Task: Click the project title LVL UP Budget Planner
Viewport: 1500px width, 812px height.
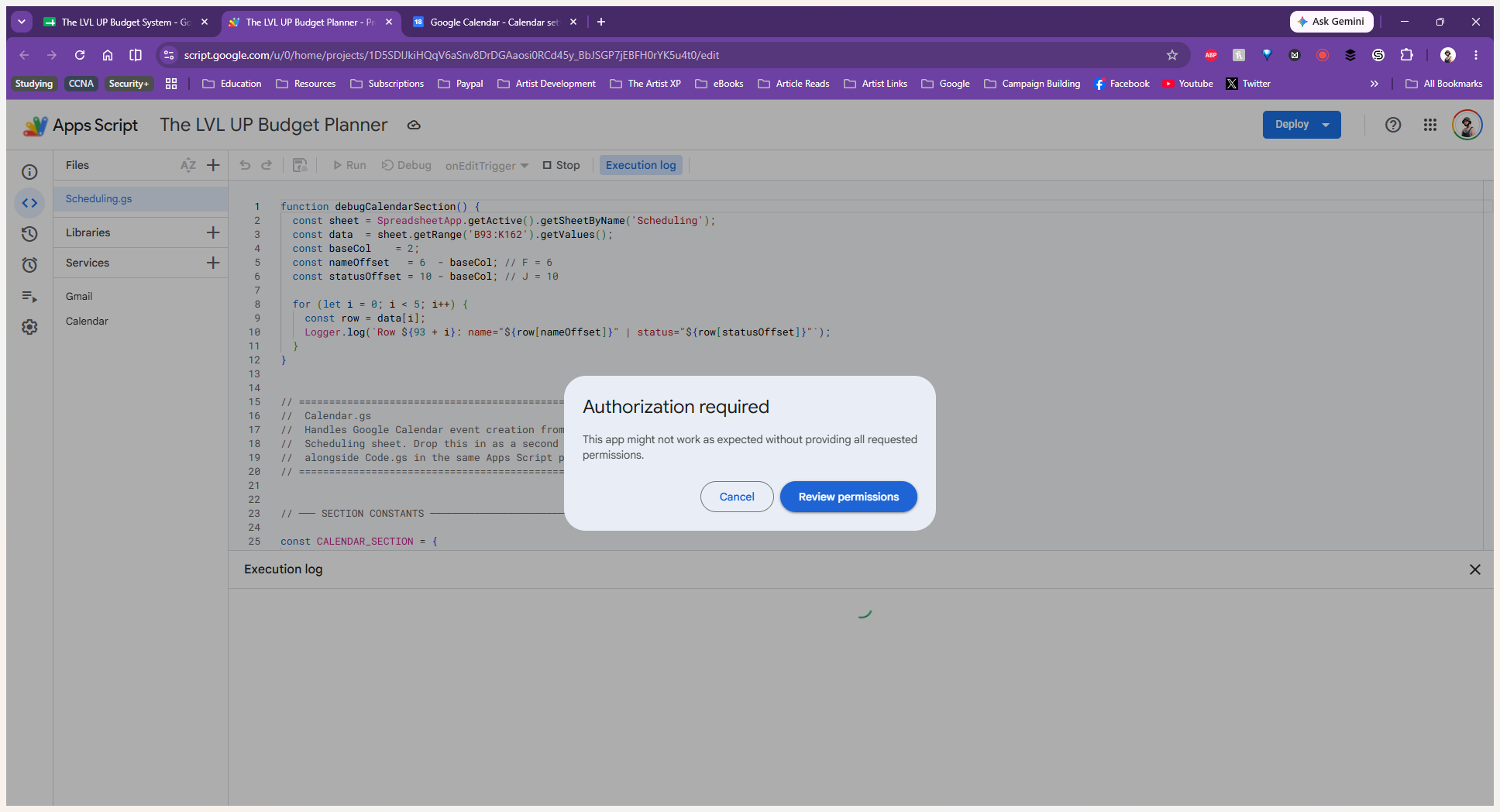Action: click(x=274, y=125)
